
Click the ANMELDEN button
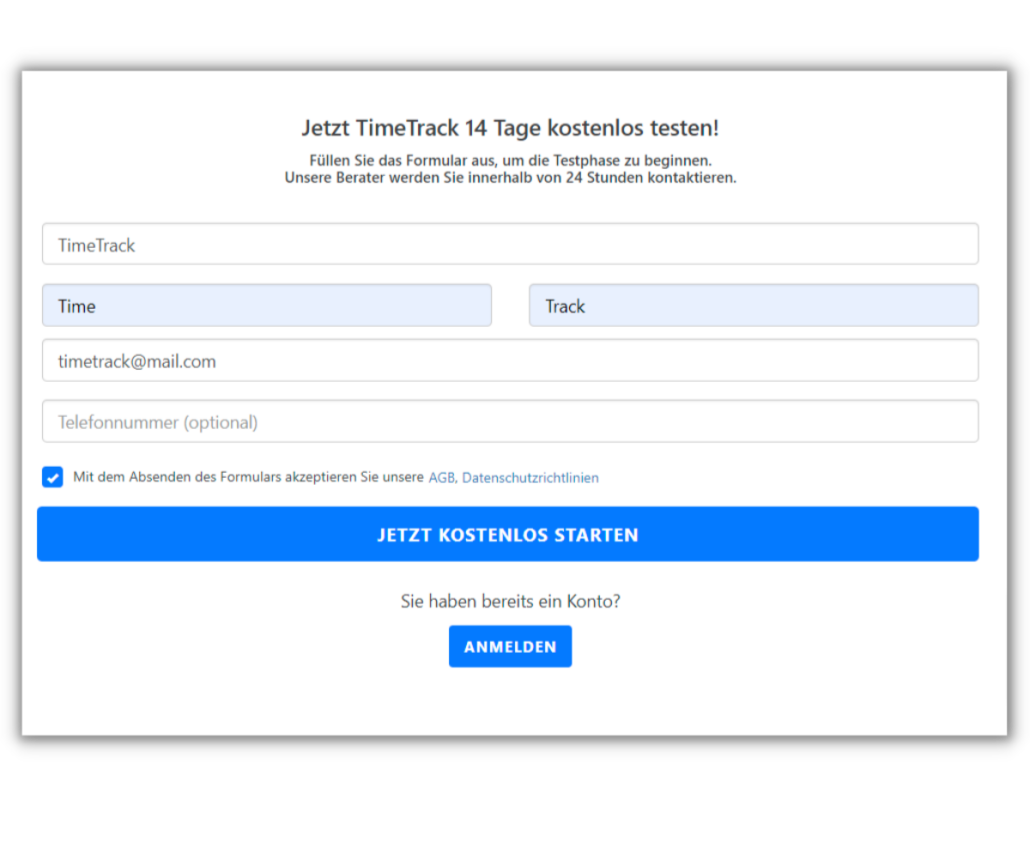pyautogui.click(x=510, y=647)
